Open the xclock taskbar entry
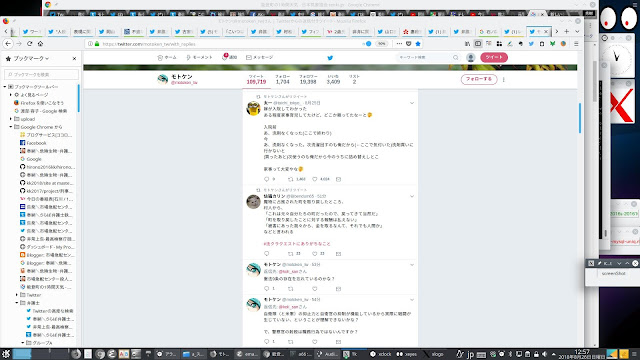The width and height of the screenshot is (640, 360). point(381,354)
